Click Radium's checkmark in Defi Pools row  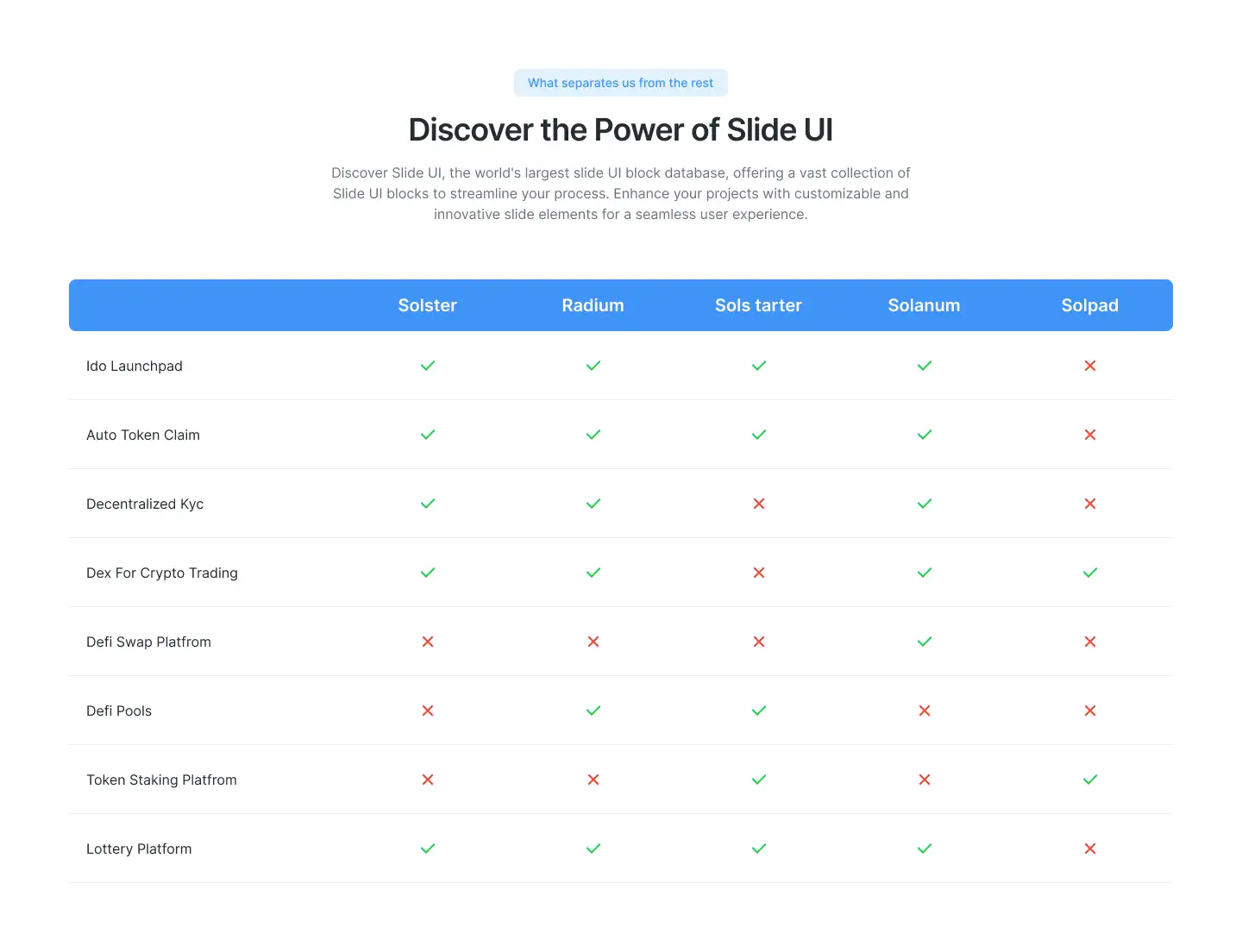(x=593, y=711)
